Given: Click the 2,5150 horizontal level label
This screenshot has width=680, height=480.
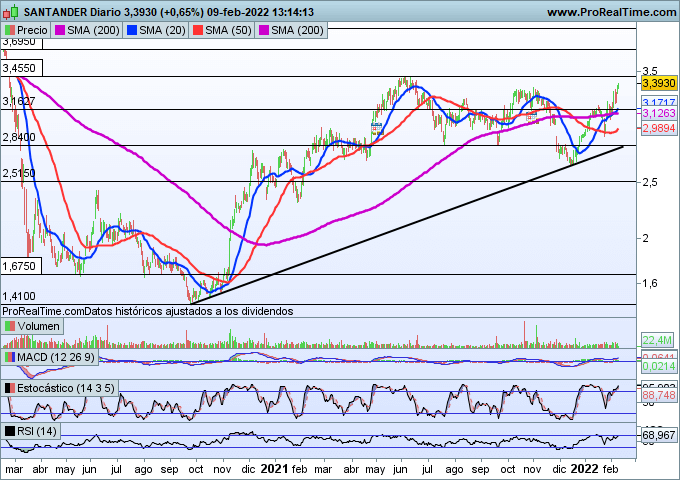Looking at the screenshot, I should pos(19,173).
